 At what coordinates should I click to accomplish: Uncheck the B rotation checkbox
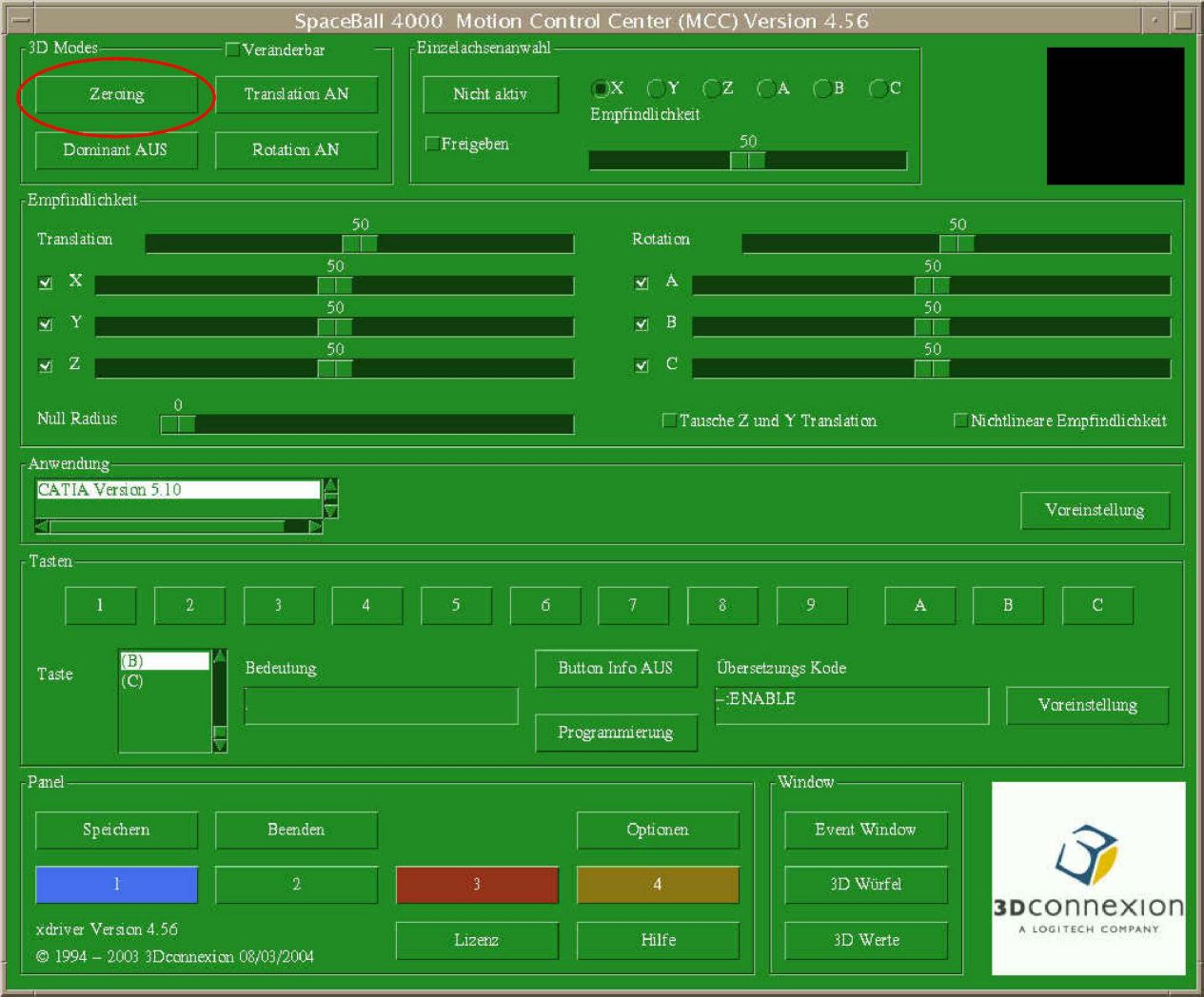click(641, 323)
